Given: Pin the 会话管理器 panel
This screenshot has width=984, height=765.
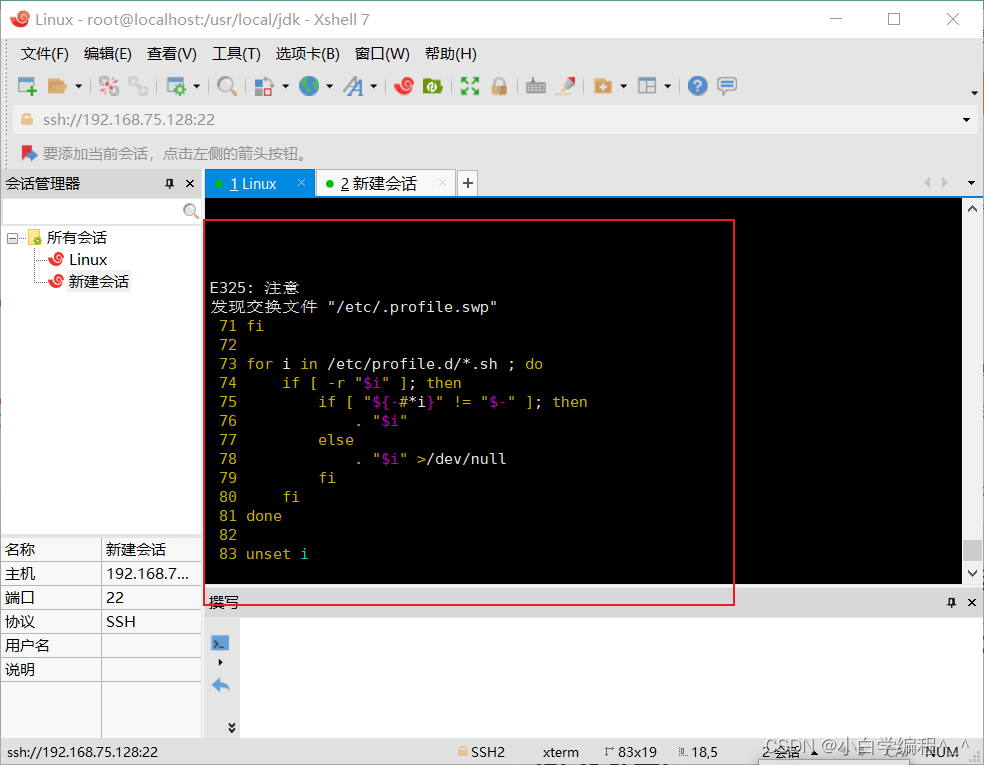Looking at the screenshot, I should (x=169, y=184).
